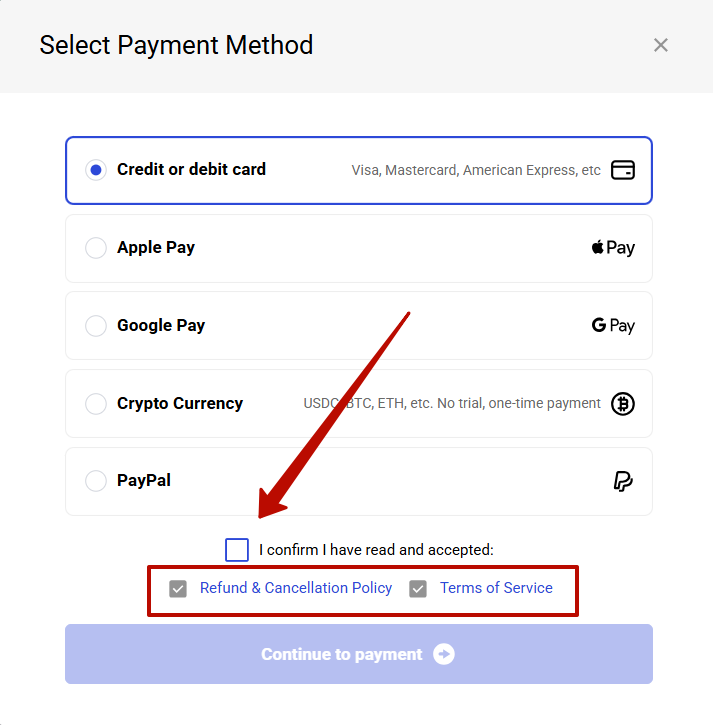Open the Terms of Service link
Image resolution: width=713 pixels, height=725 pixels.
(496, 588)
